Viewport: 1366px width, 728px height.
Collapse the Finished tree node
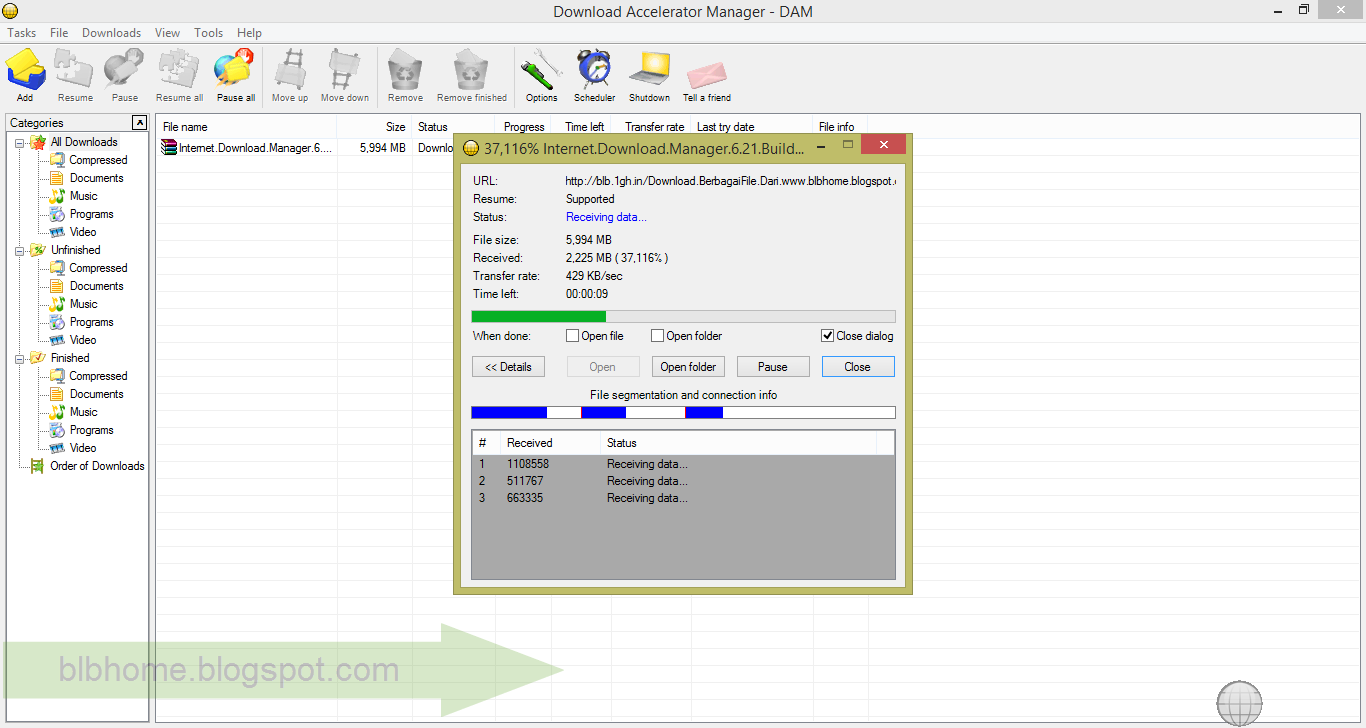(x=20, y=358)
